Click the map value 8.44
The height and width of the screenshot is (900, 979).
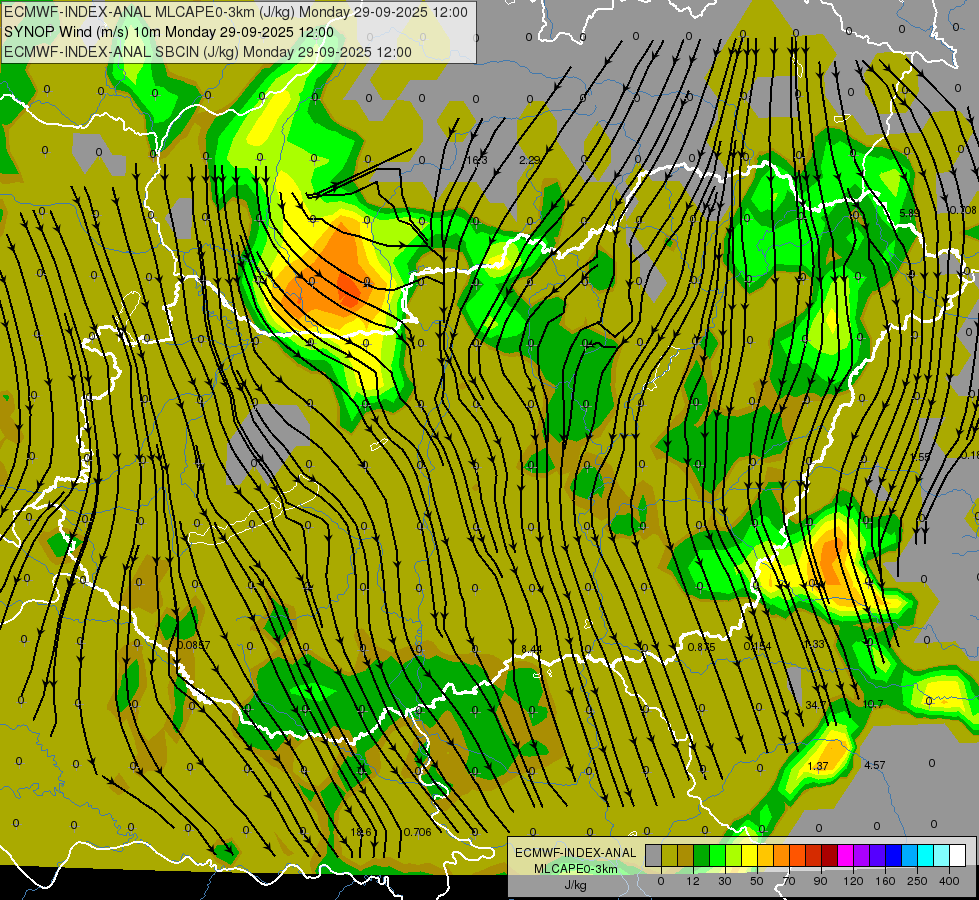531,650
